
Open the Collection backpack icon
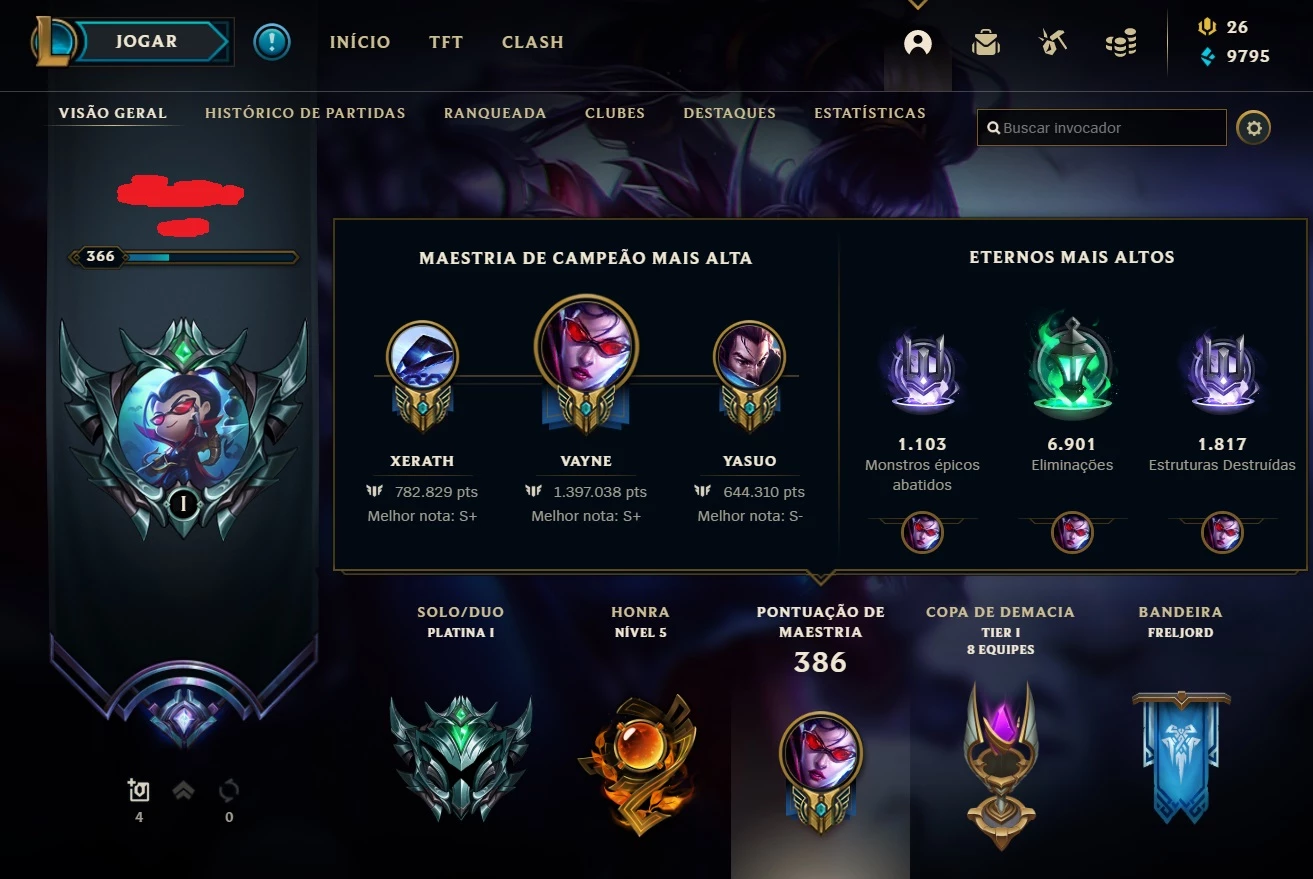(x=986, y=42)
